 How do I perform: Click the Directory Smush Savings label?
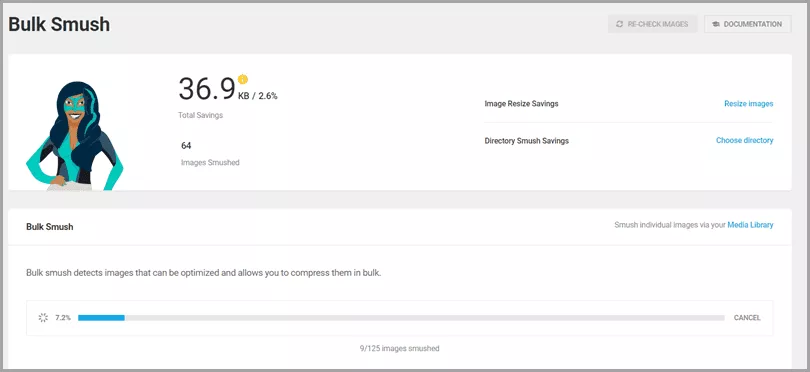tap(526, 141)
